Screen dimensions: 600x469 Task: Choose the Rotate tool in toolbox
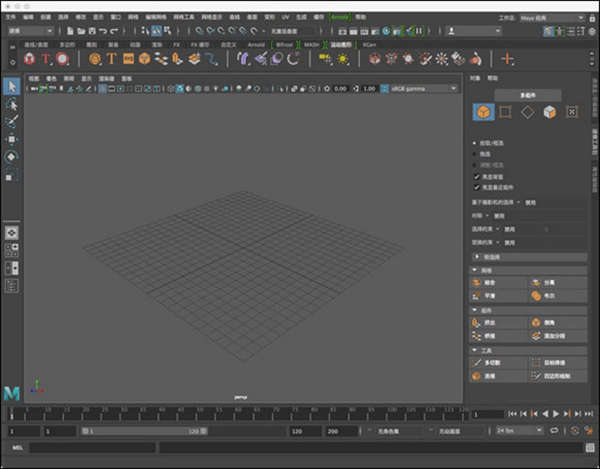pyautogui.click(x=12, y=156)
